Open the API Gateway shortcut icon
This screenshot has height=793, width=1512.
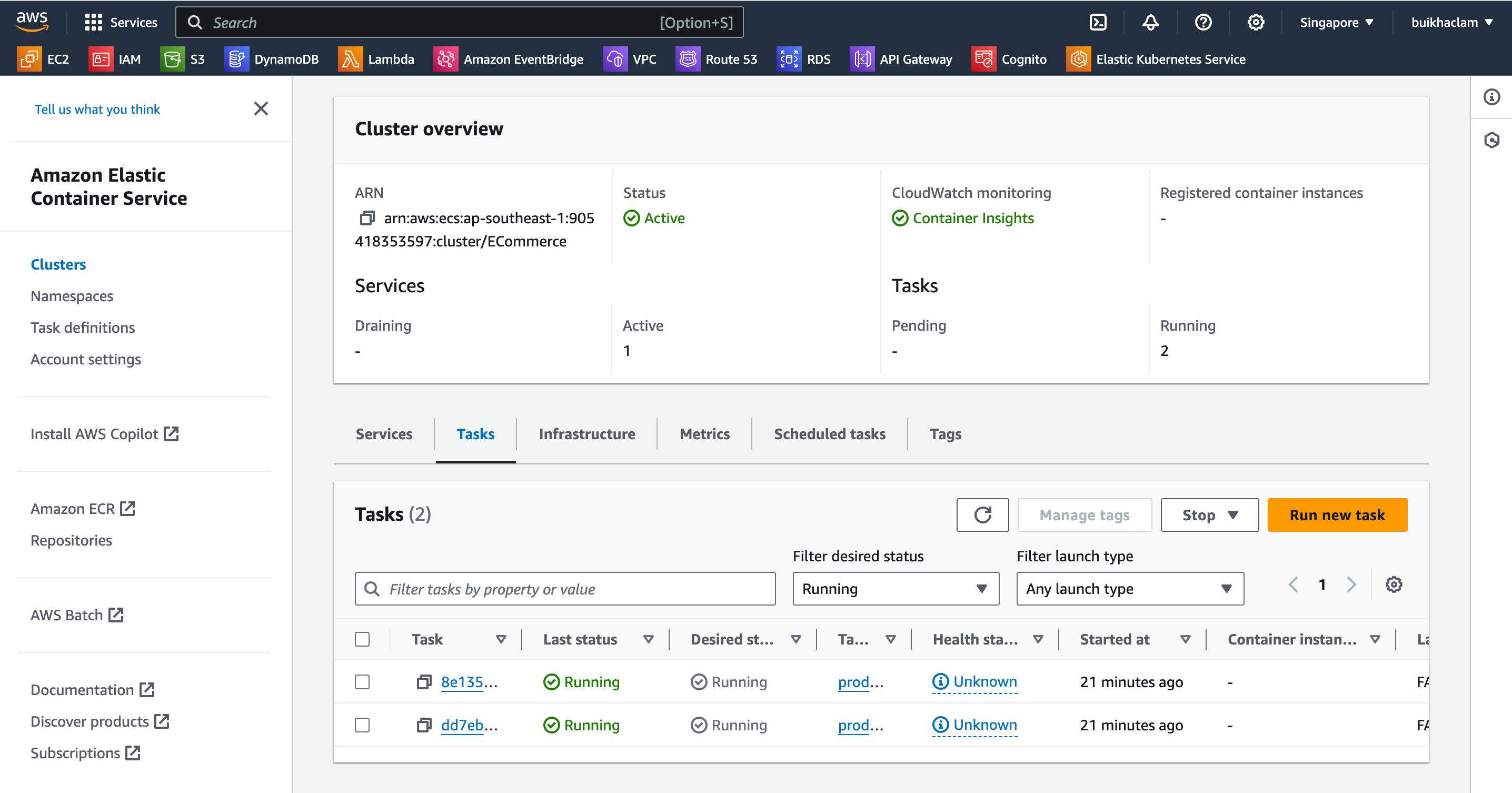[862, 58]
